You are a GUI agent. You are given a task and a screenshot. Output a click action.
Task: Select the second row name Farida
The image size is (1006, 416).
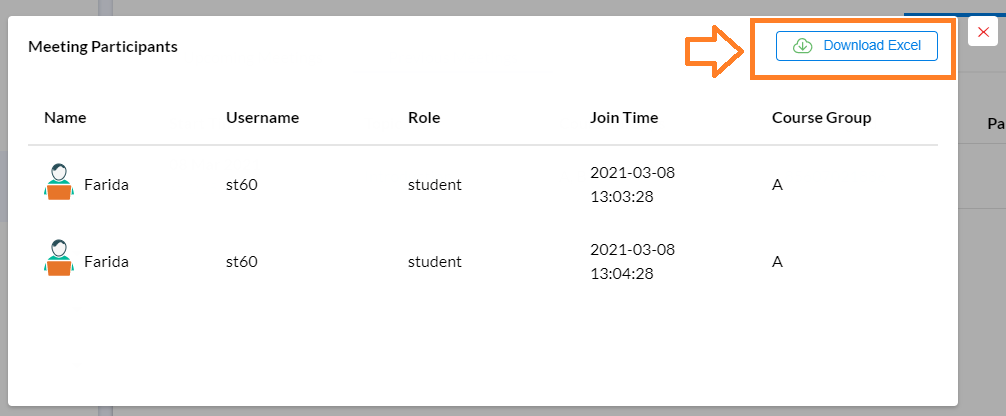point(107,262)
